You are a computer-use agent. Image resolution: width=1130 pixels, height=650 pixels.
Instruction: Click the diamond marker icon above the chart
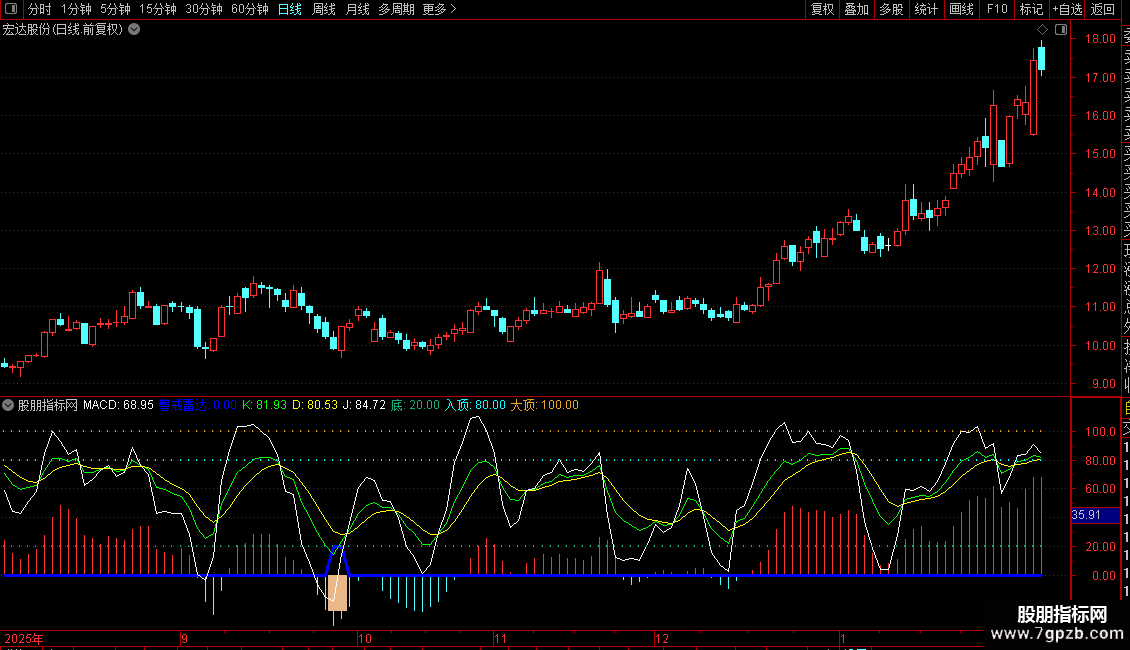click(1042, 30)
